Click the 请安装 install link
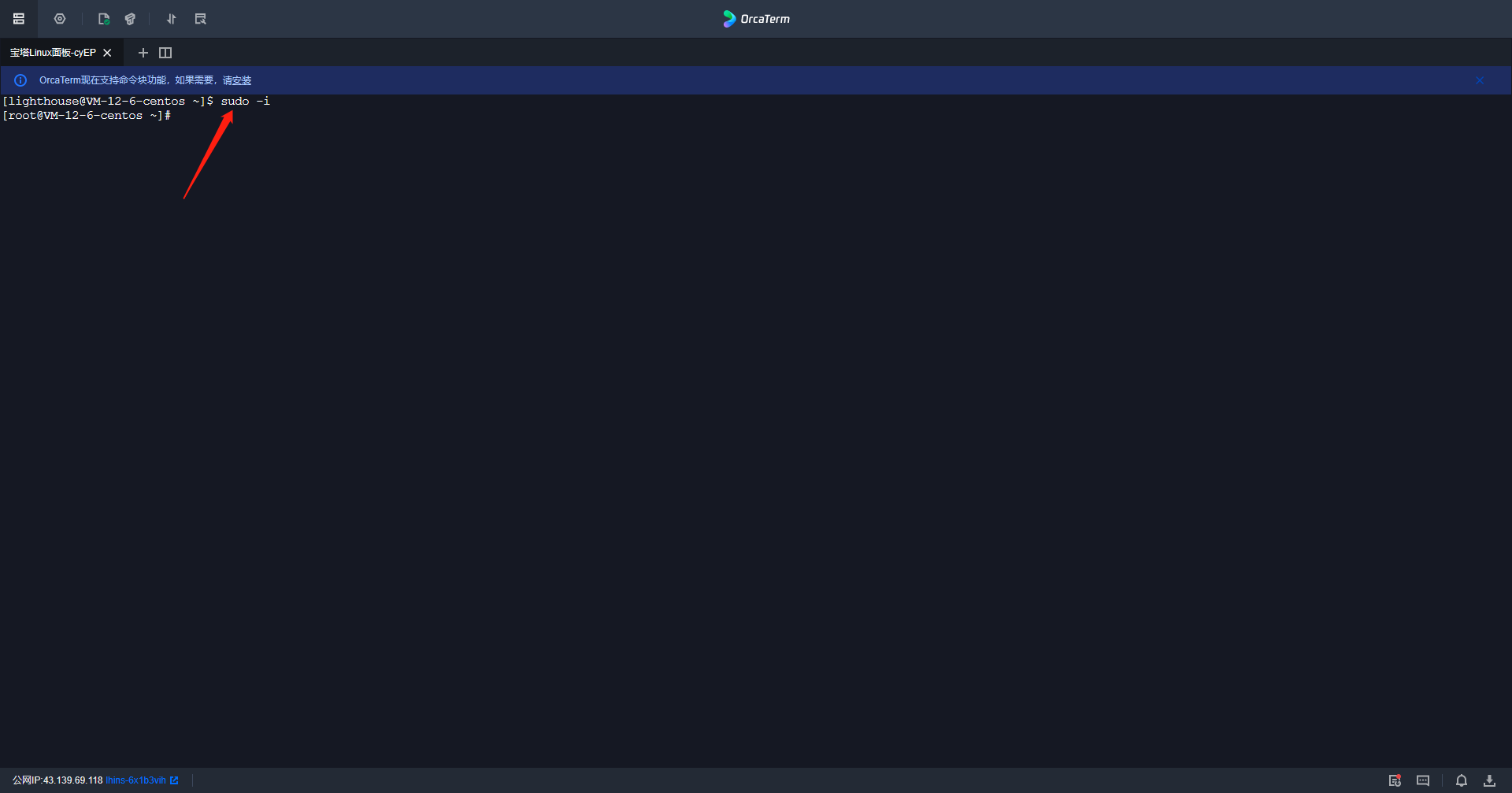 tap(237, 80)
